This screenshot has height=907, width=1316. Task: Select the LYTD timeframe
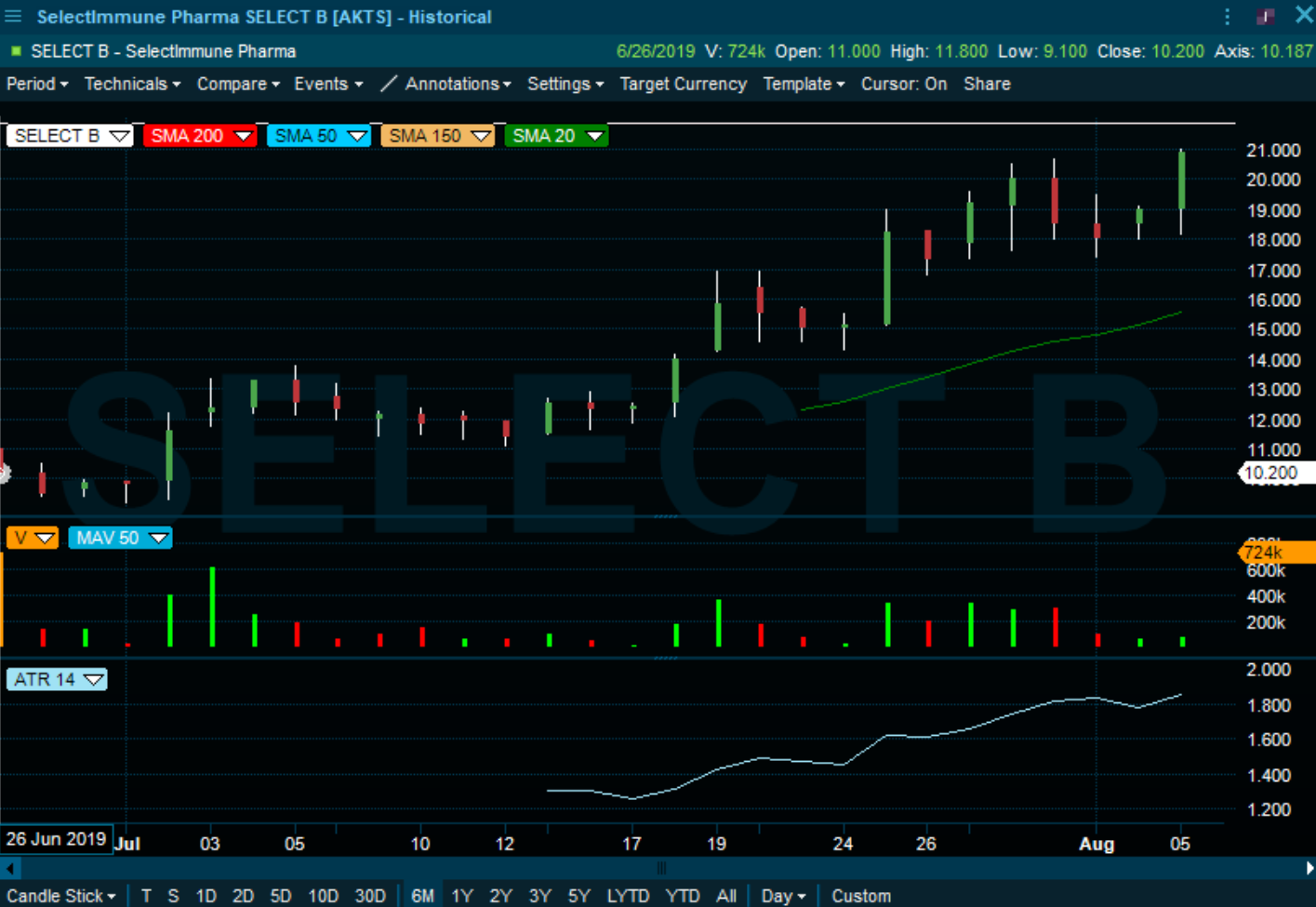click(628, 896)
